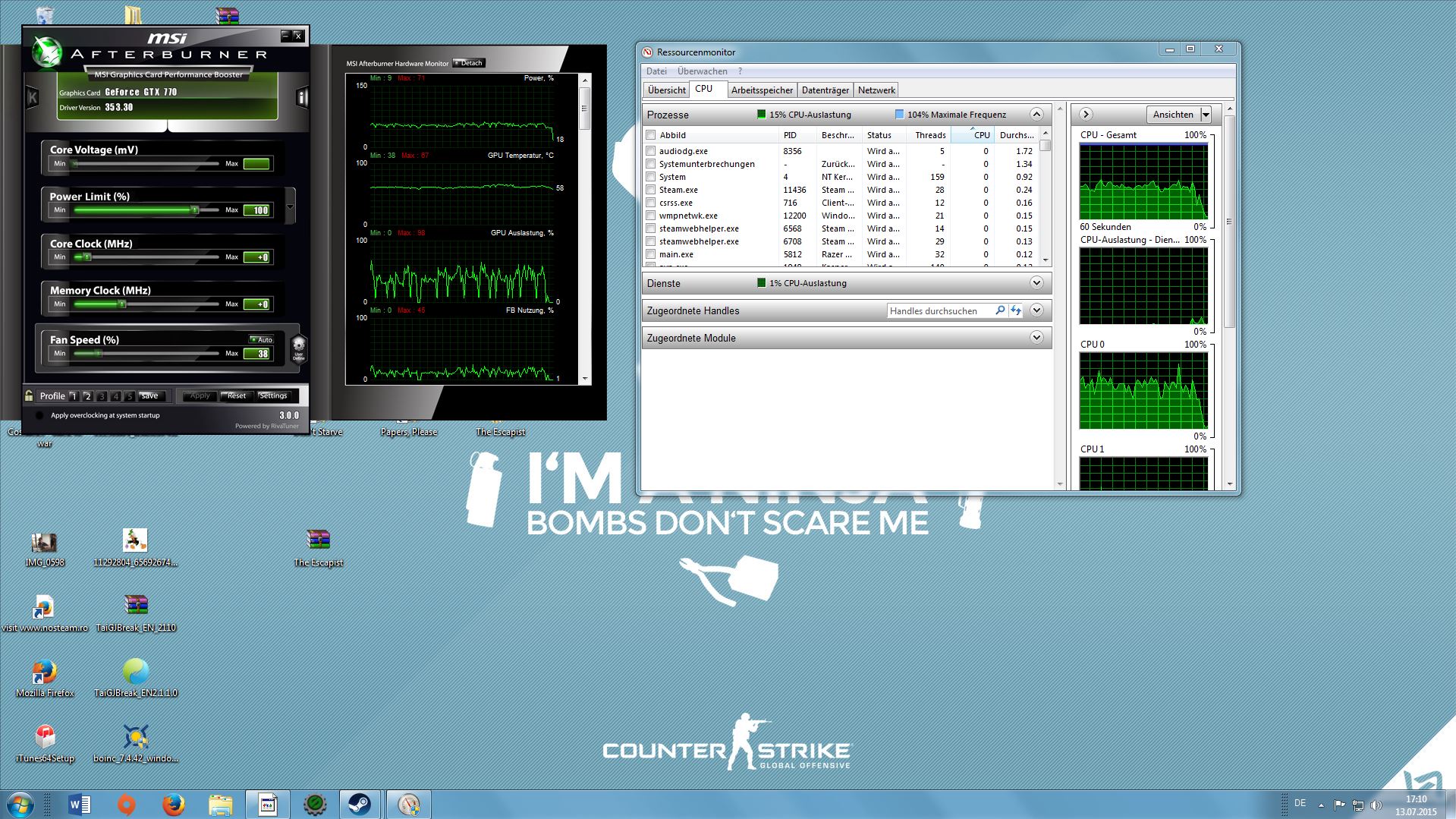
Task: Open the Datei menu
Action: [656, 71]
